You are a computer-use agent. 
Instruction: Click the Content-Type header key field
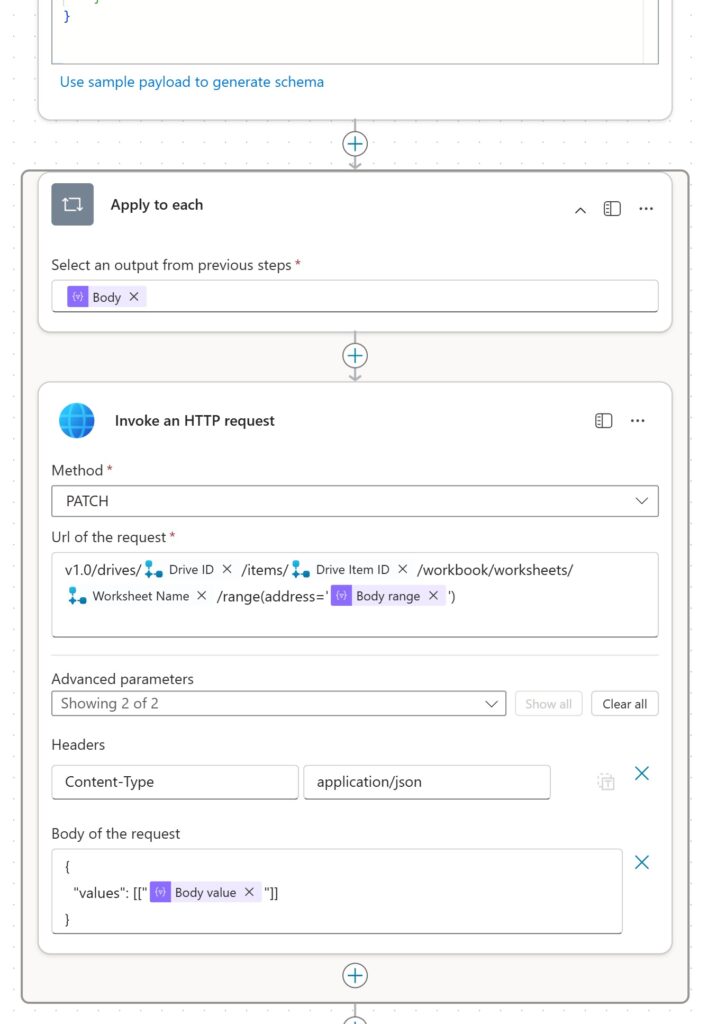point(174,782)
